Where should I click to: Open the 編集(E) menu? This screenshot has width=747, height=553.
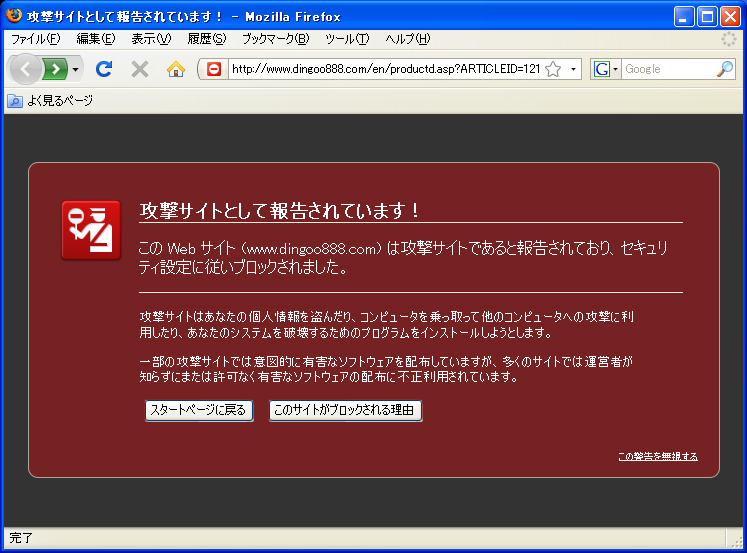(96, 39)
